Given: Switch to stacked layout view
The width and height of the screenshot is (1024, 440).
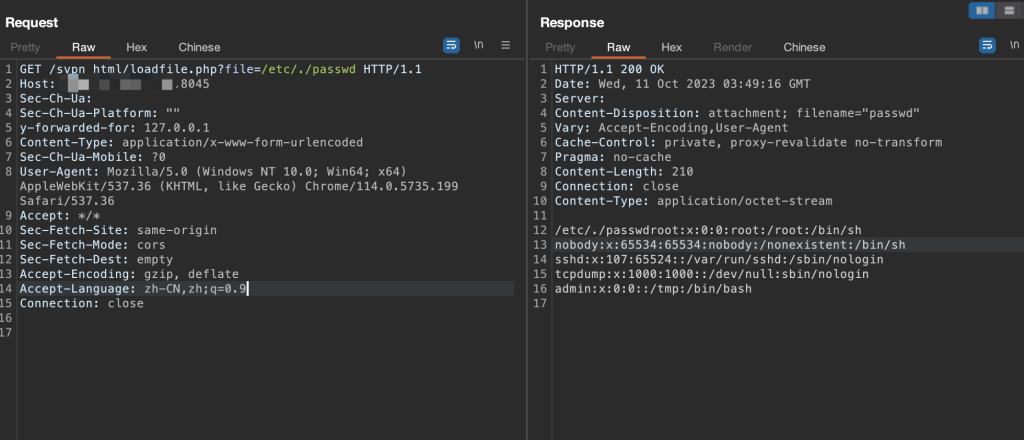Looking at the screenshot, I should [x=1009, y=10].
